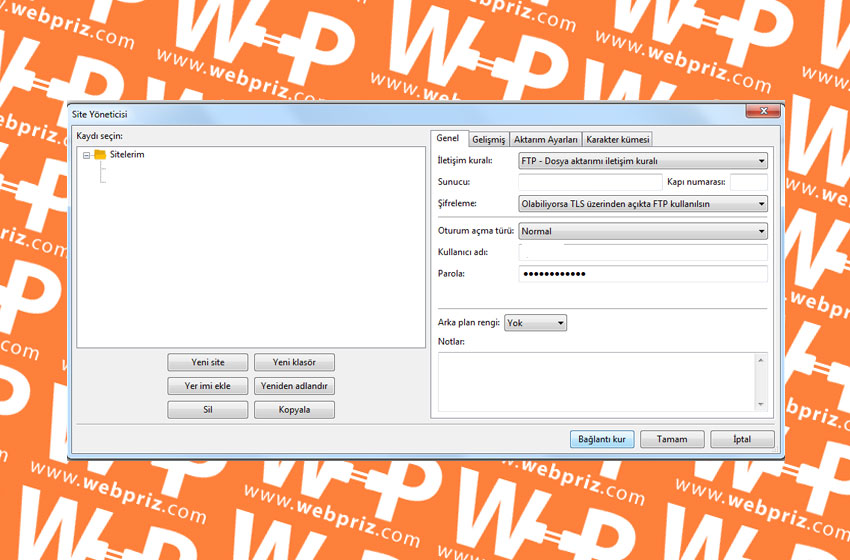850x560 pixels.
Task: Click the Bağlantı kur button
Action: tap(602, 439)
